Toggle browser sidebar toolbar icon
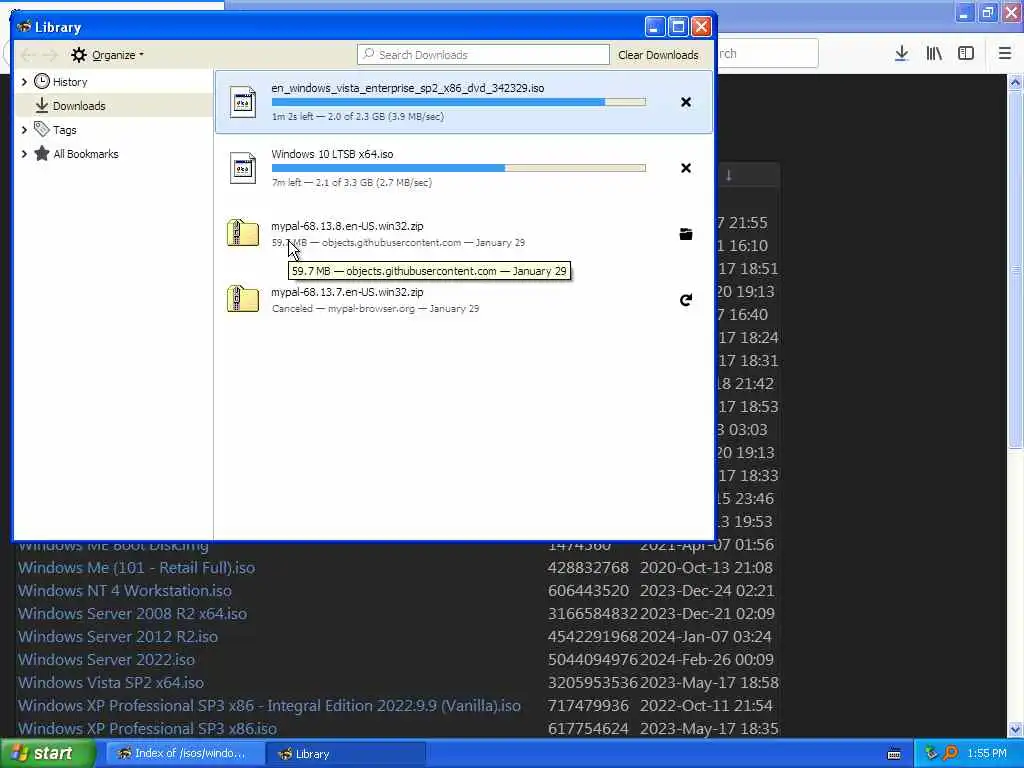Image resolution: width=1024 pixels, height=768 pixels. tap(966, 54)
